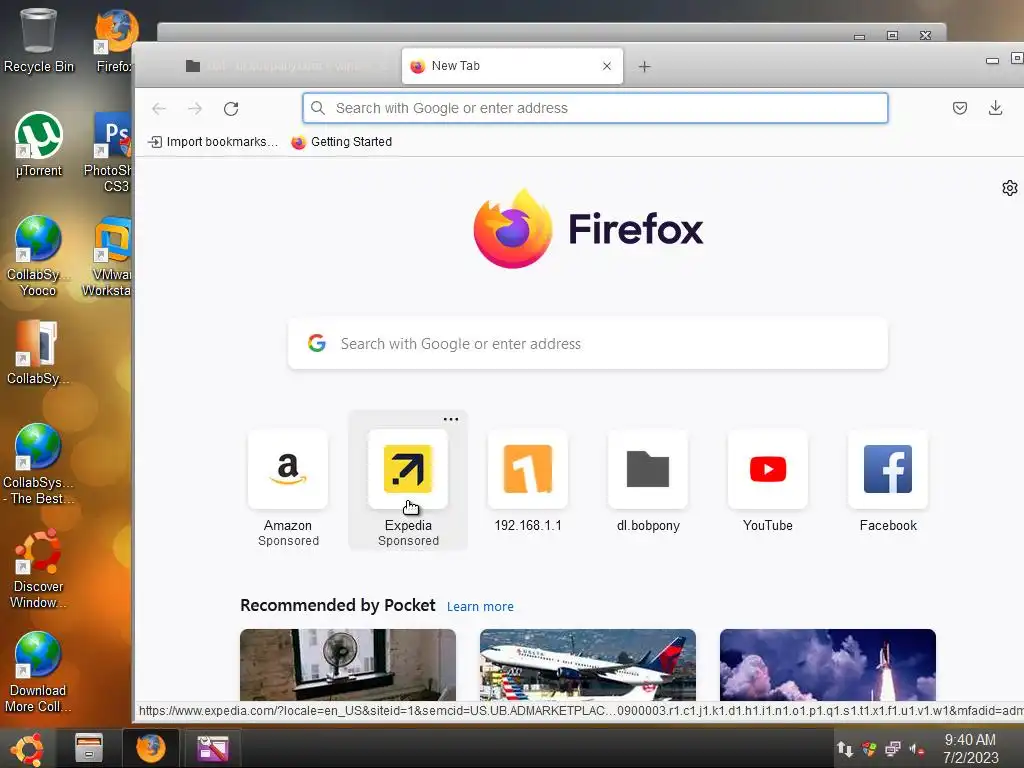Select the Firefox desktop shortcut

coord(115,40)
